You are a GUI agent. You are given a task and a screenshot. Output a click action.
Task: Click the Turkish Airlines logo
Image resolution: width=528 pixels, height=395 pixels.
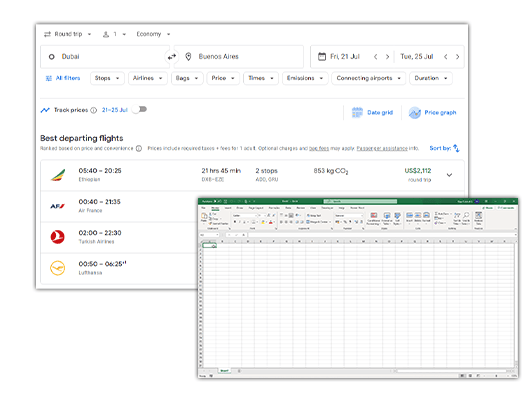click(x=58, y=237)
